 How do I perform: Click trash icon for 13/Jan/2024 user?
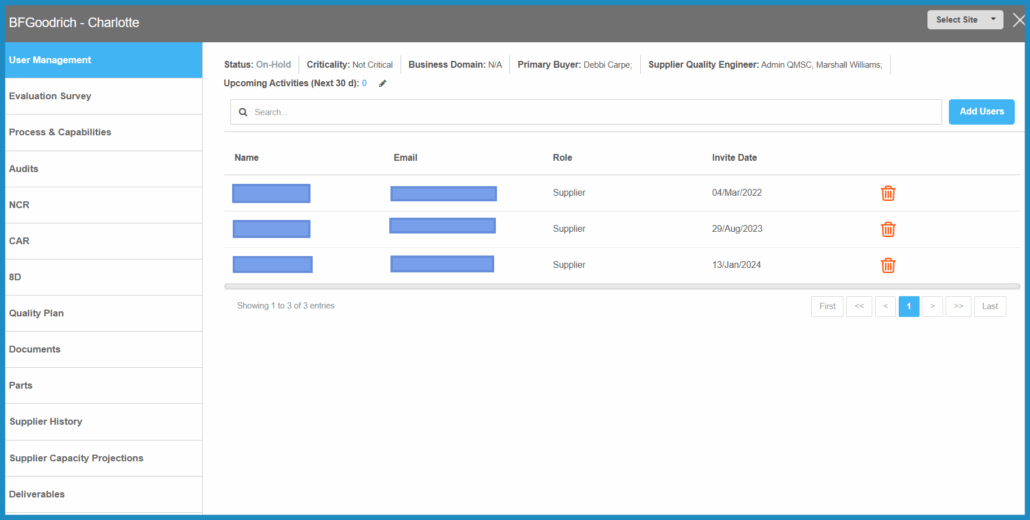[887, 265]
